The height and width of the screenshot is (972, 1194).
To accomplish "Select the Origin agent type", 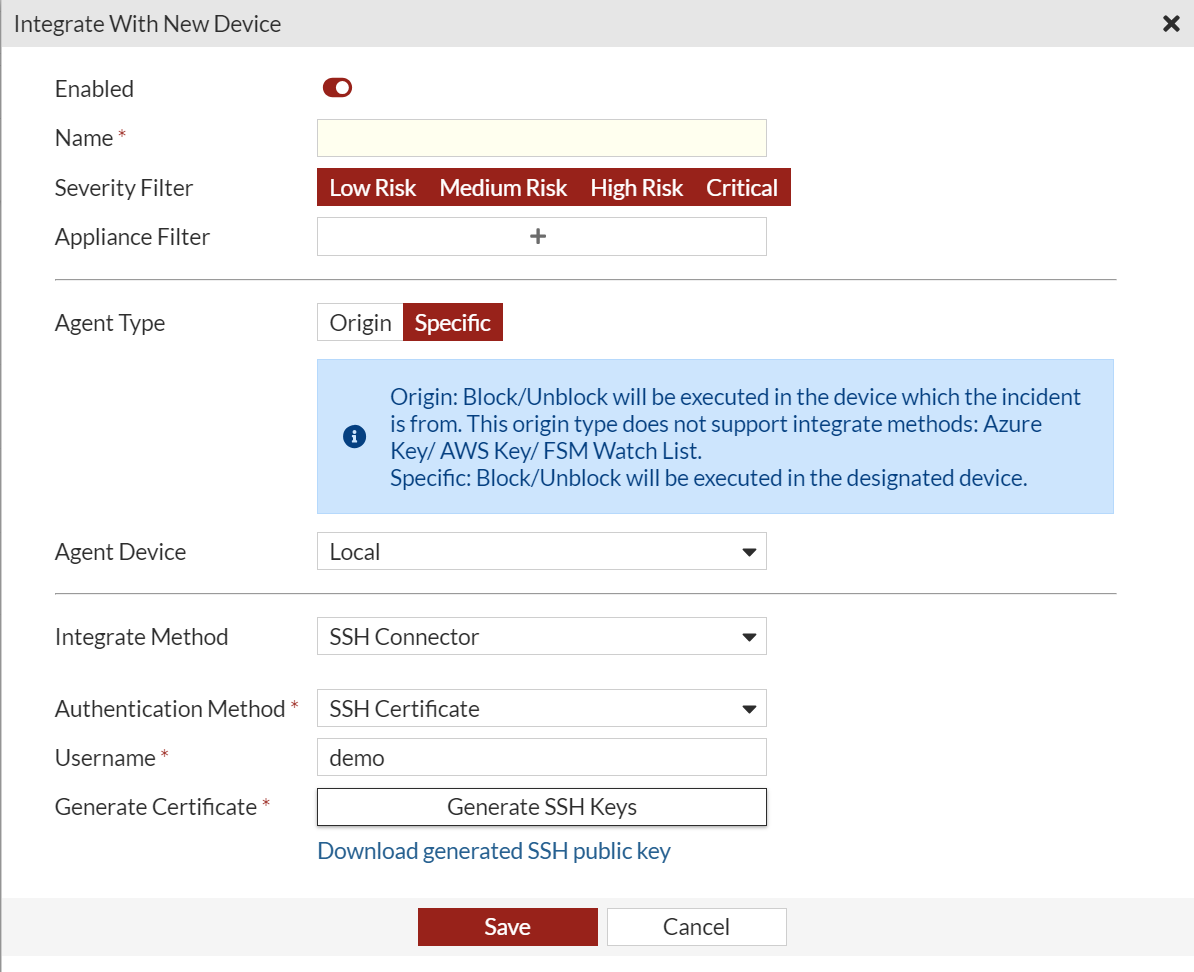I will tap(360, 323).
